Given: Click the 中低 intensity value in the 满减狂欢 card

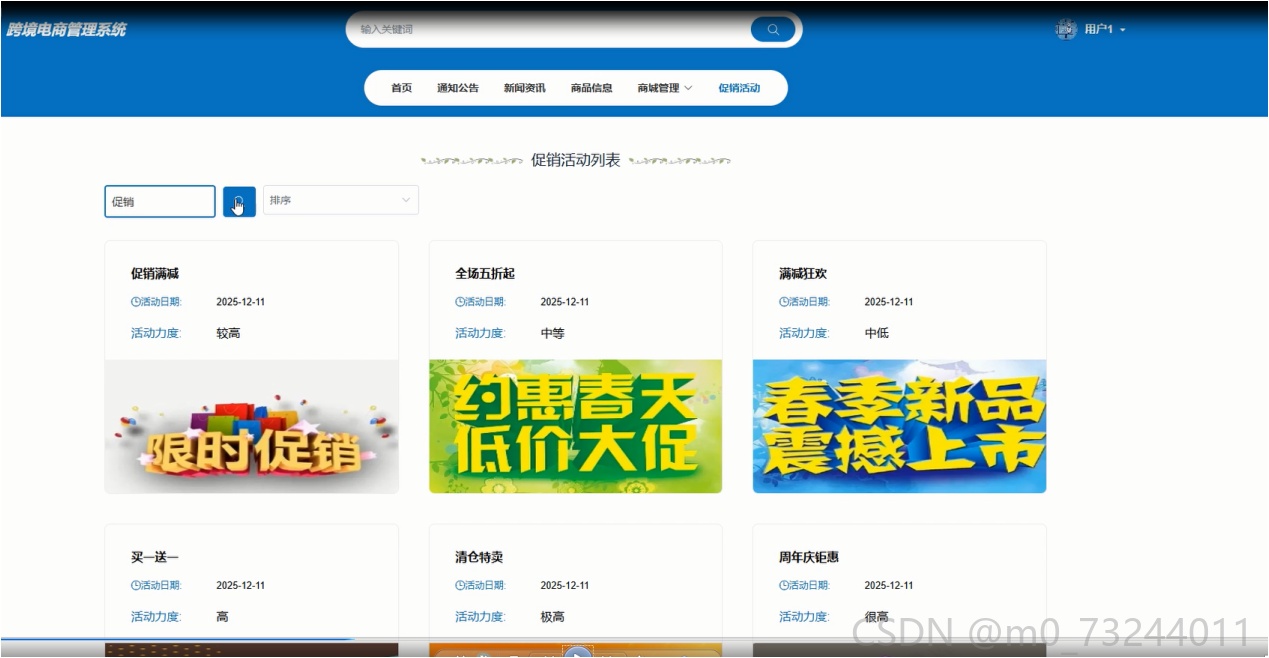Looking at the screenshot, I should pyautogui.click(x=876, y=333).
